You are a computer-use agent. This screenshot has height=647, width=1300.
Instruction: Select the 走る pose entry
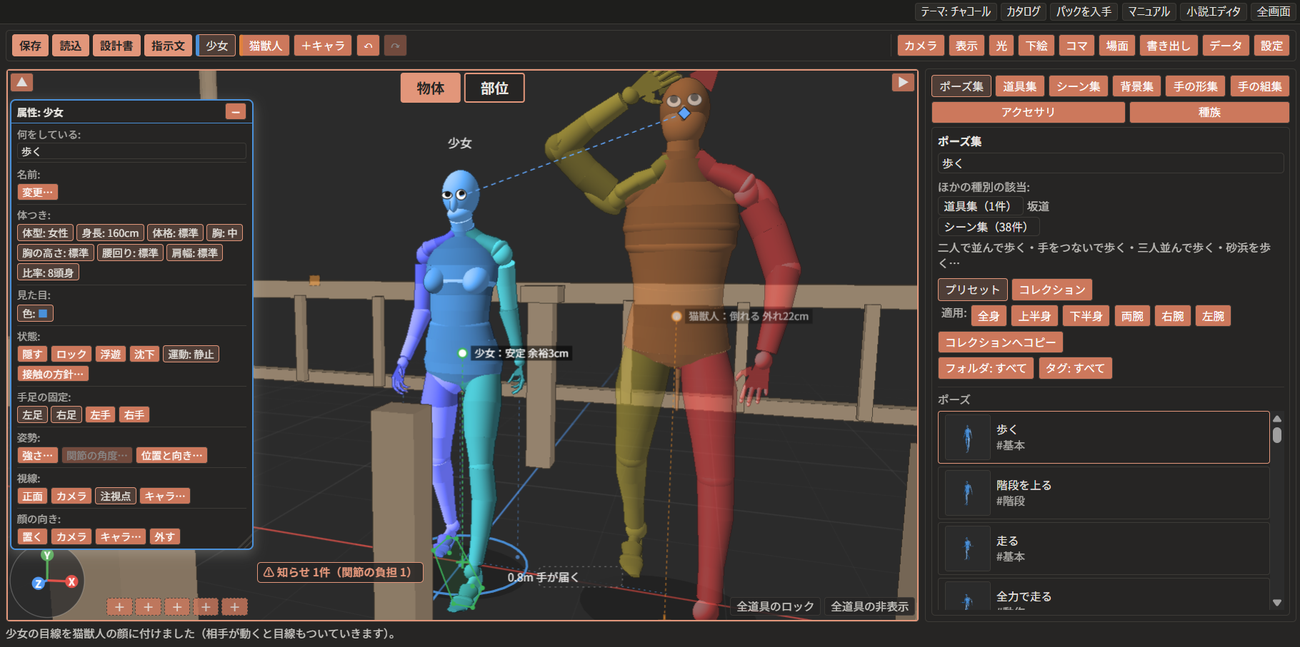(1104, 548)
